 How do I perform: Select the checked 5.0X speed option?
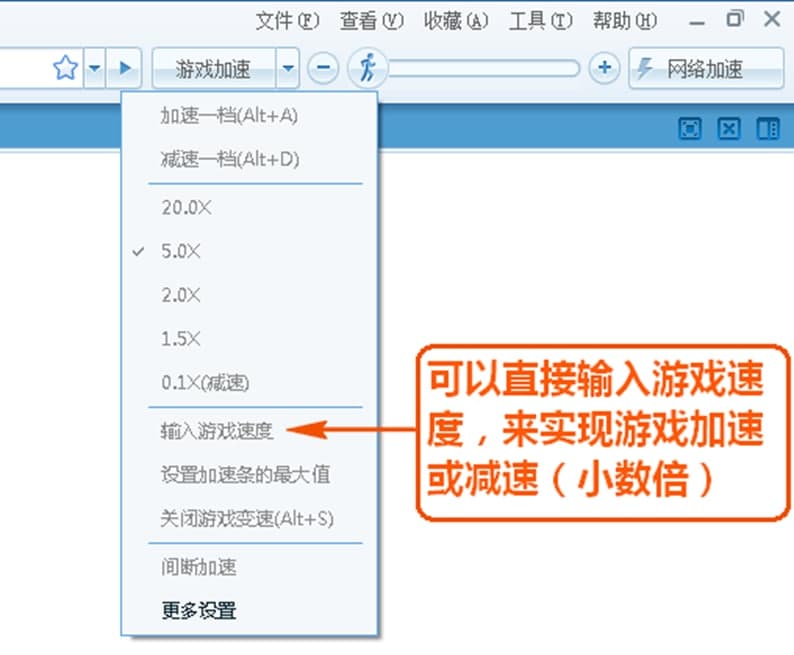[181, 252]
